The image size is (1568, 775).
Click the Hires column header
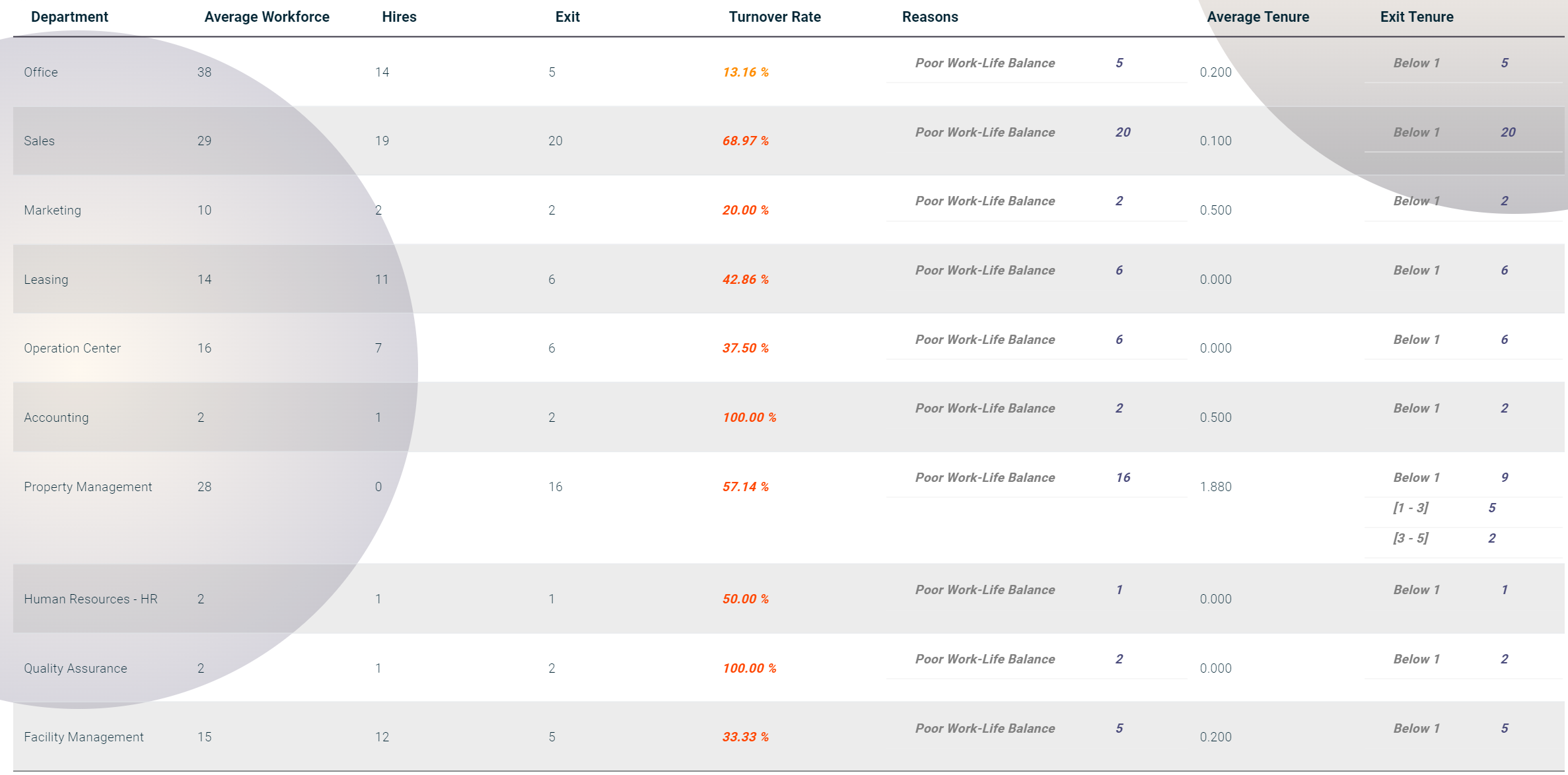click(x=399, y=17)
